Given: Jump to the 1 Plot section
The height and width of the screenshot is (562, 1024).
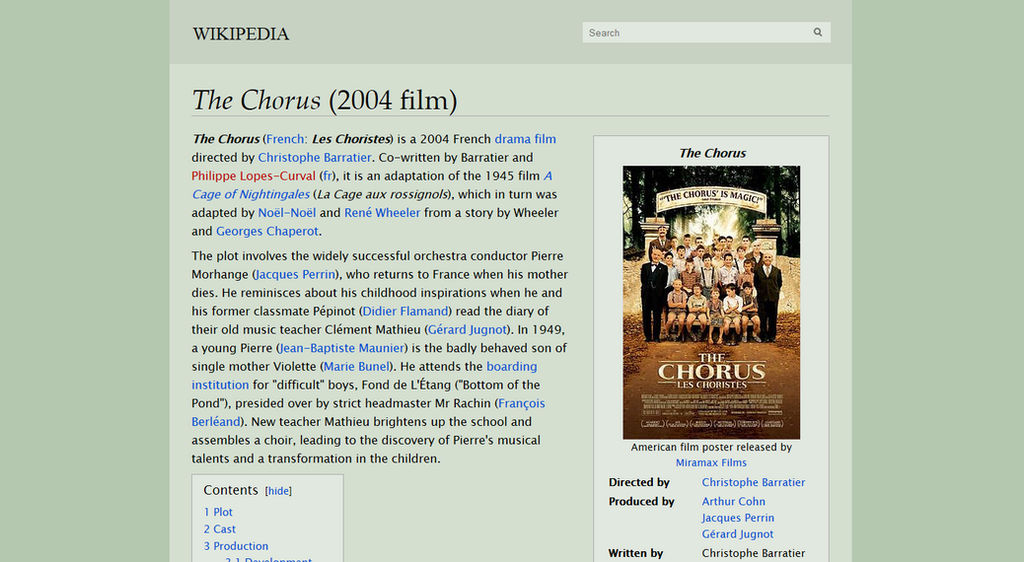Looking at the screenshot, I should pyautogui.click(x=218, y=512).
